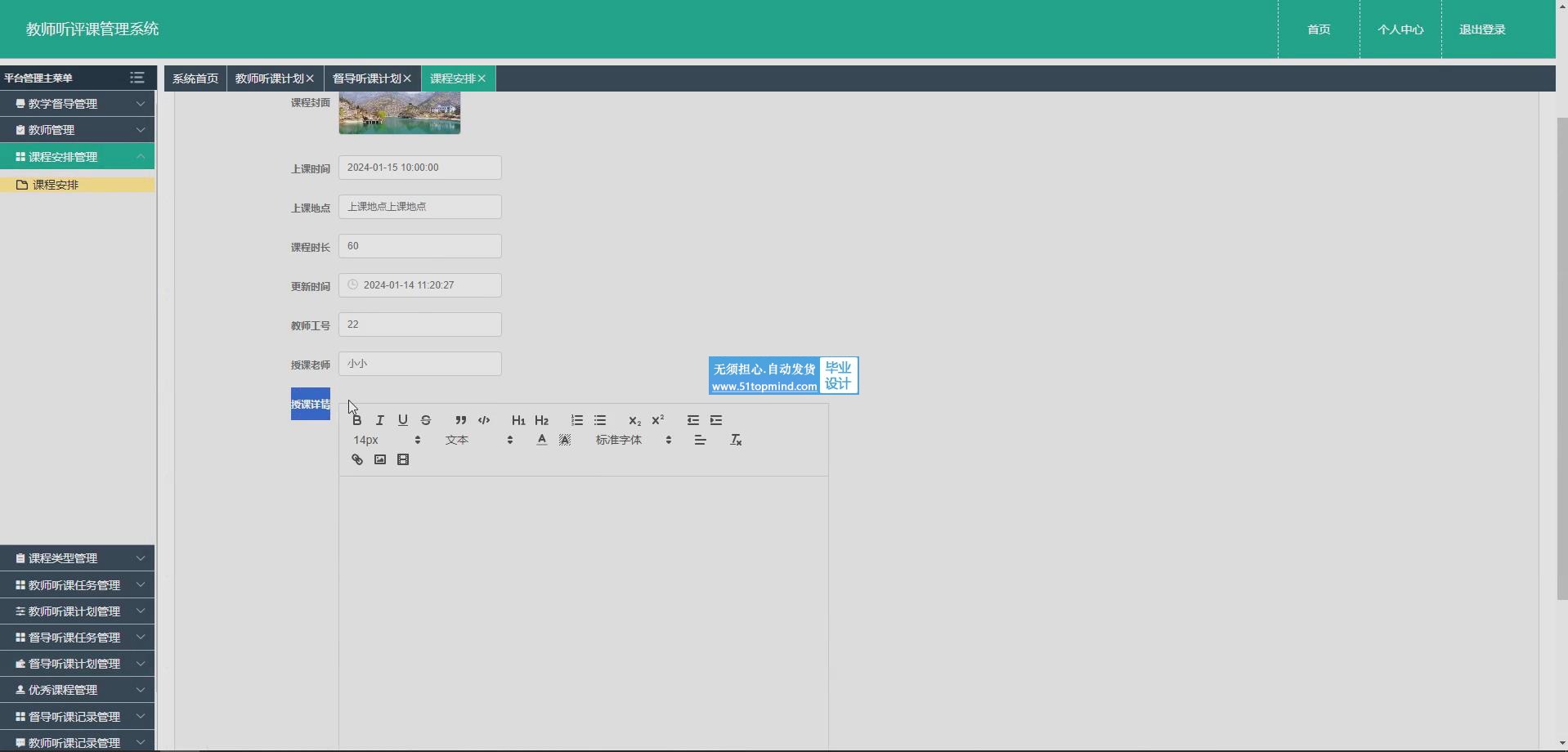Switch to the 教师听课计划 tab
The image size is (1568, 752).
coord(269,78)
